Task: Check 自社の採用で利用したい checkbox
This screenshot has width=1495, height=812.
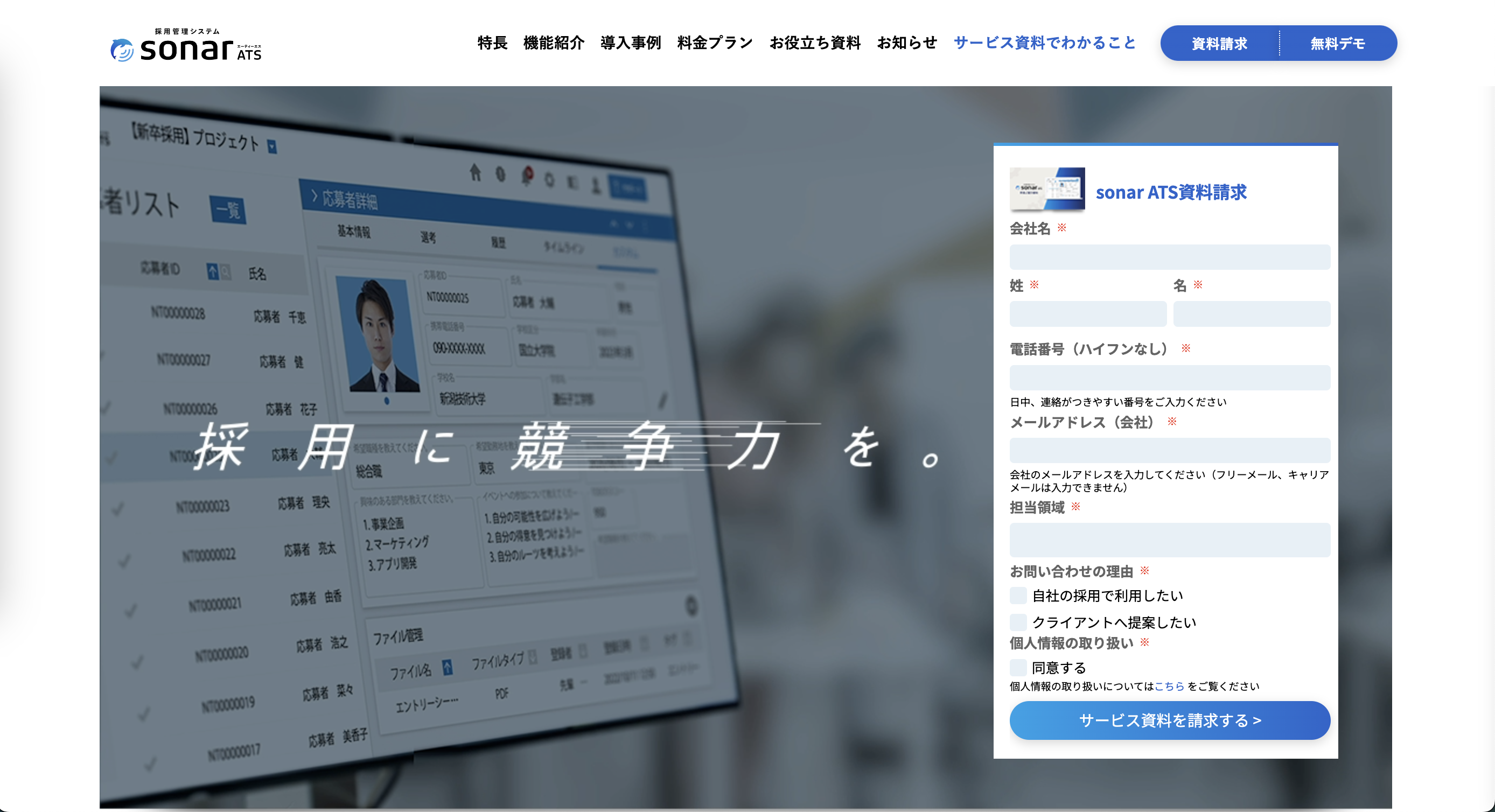Action: pos(1018,596)
